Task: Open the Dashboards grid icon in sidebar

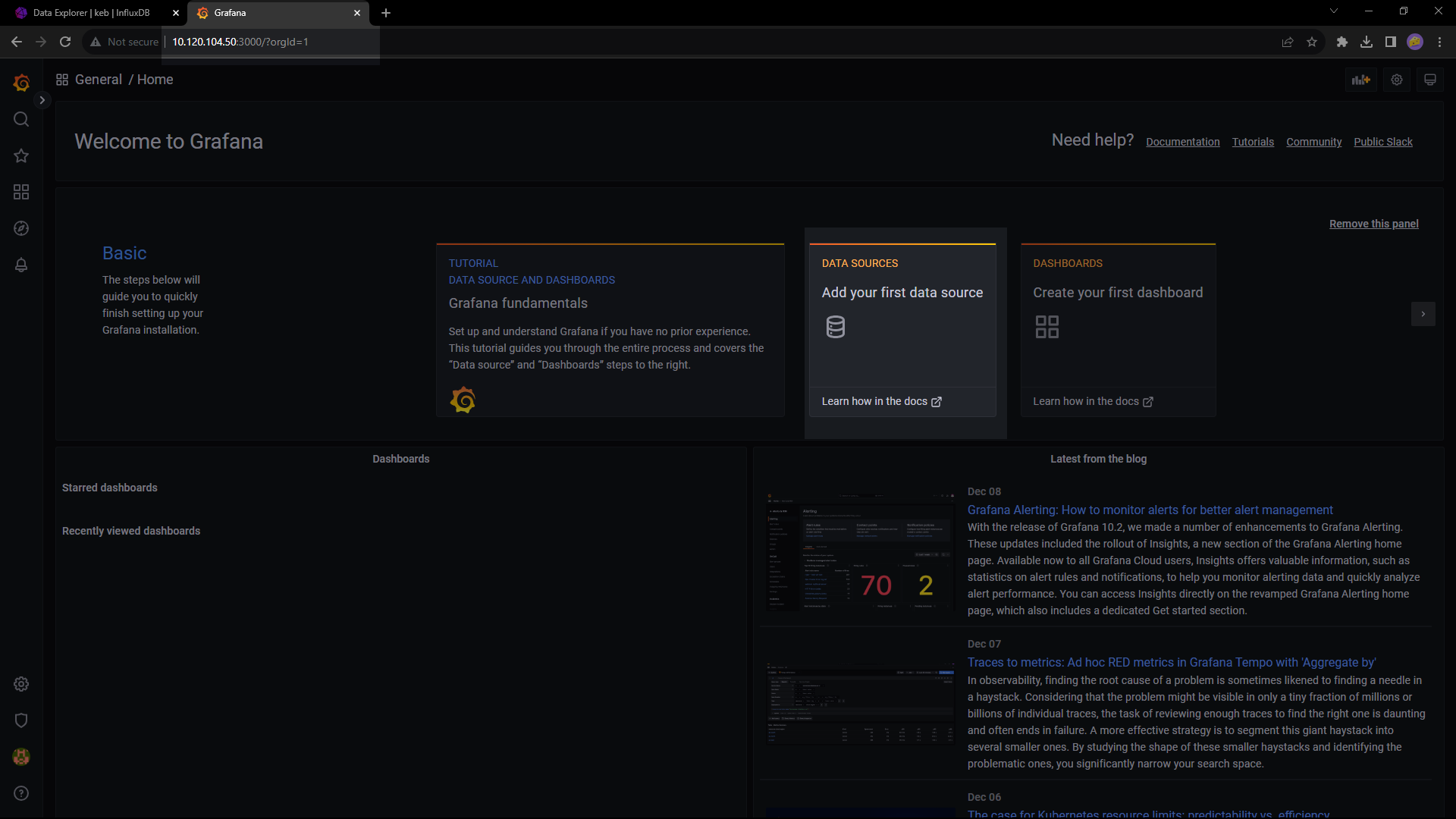Action: (21, 192)
